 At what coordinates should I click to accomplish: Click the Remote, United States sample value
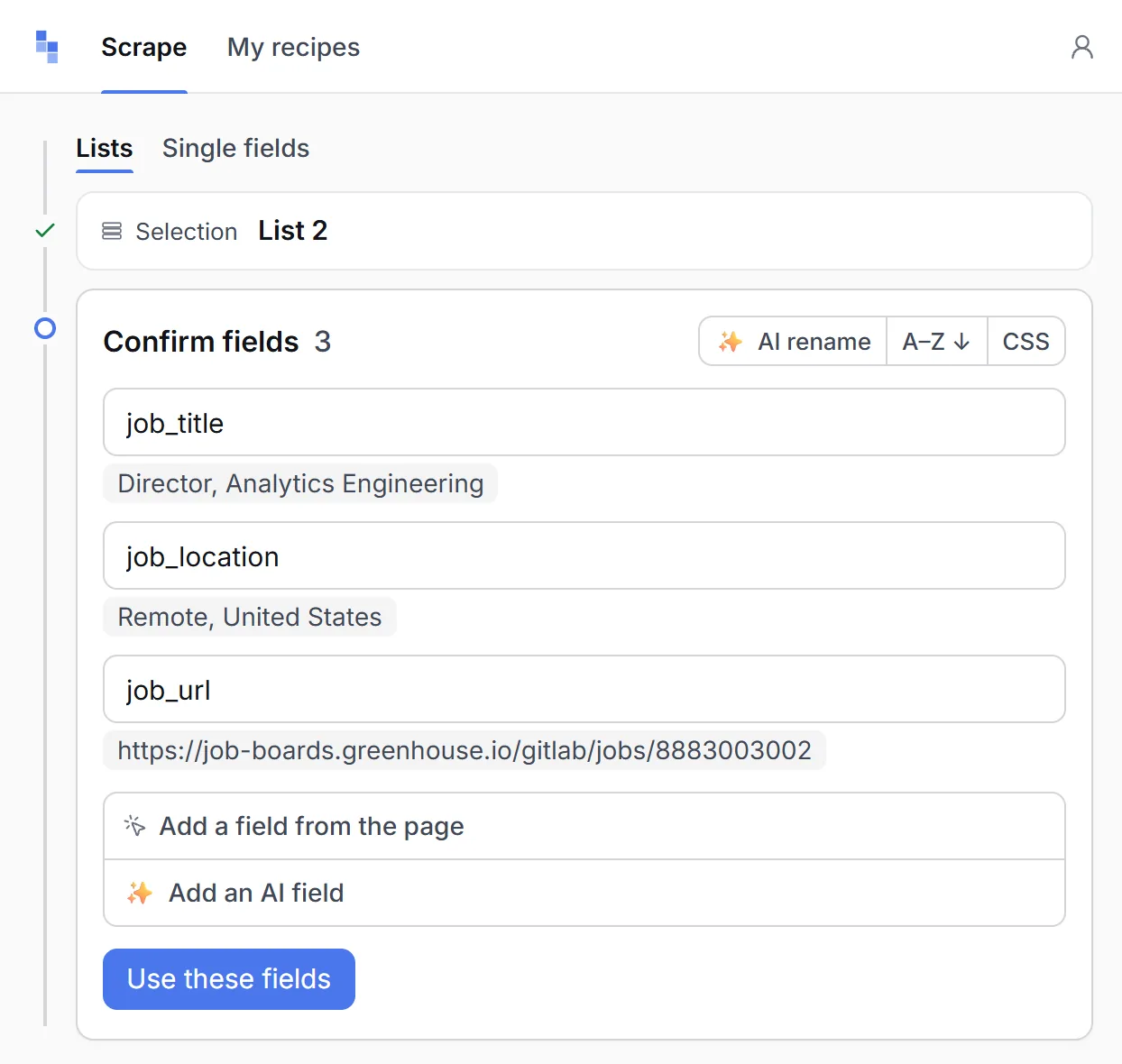250,617
